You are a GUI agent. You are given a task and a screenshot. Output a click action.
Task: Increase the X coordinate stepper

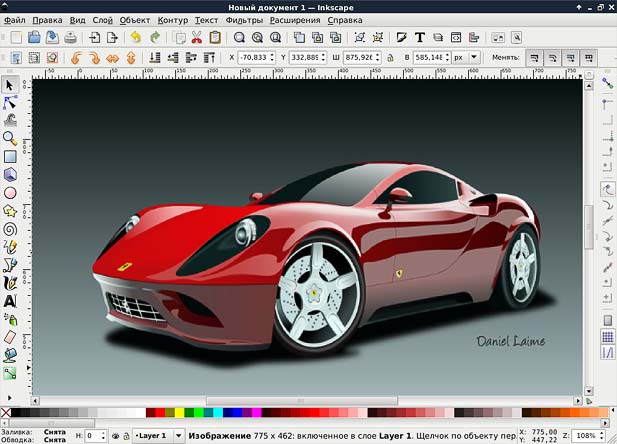click(x=272, y=55)
